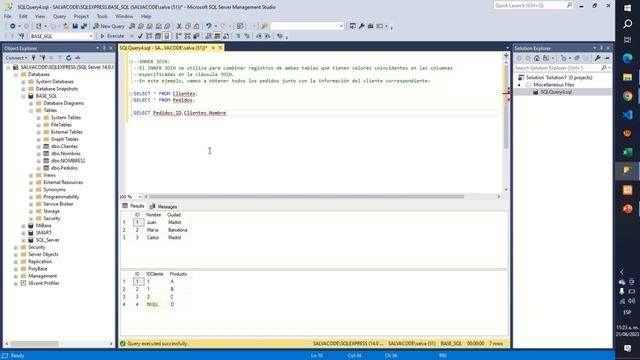Click the Connect plug icon in Object Explorer
The width and height of the screenshot is (640, 360).
point(34,58)
